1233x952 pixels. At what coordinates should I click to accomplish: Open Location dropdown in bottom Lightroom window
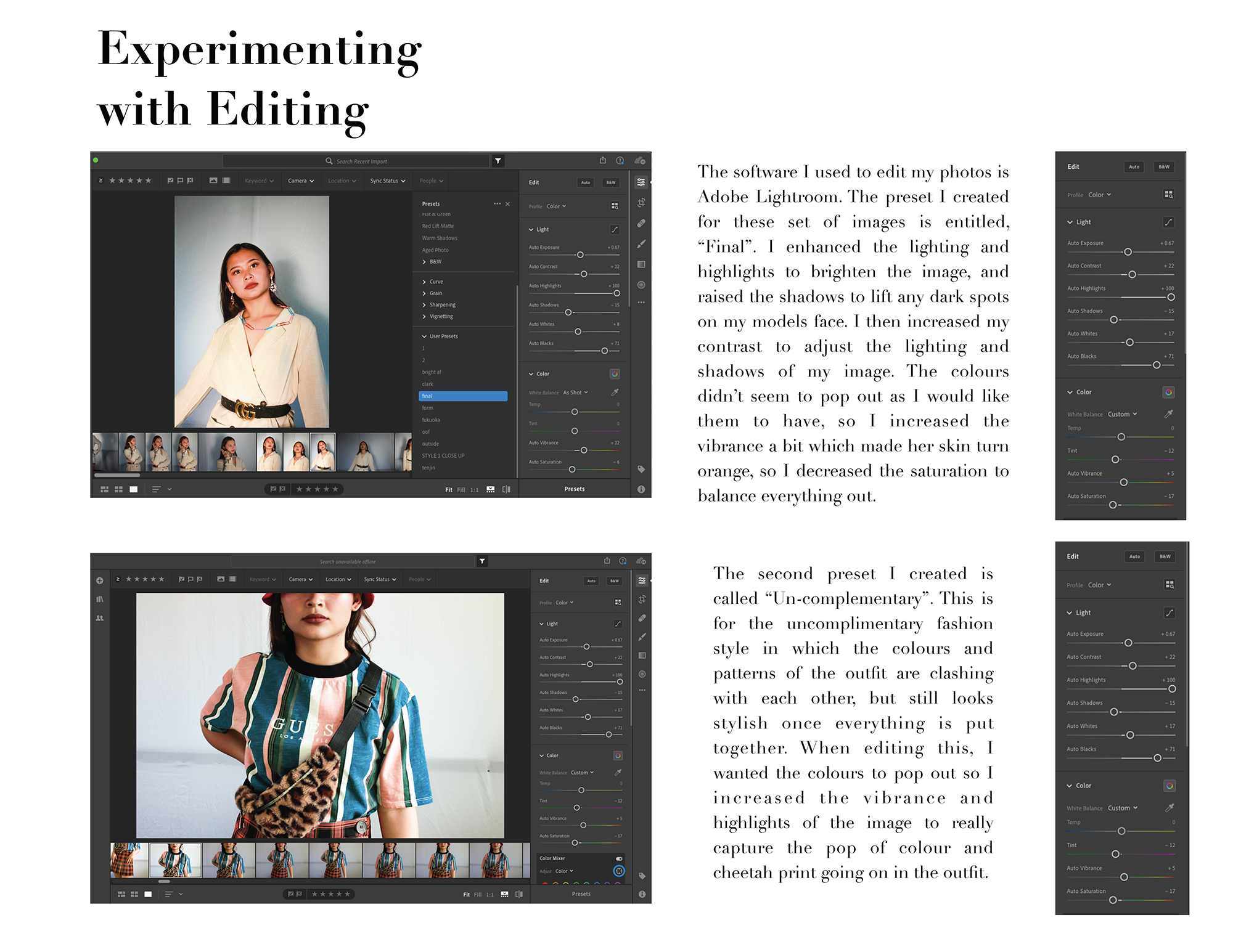click(x=338, y=579)
